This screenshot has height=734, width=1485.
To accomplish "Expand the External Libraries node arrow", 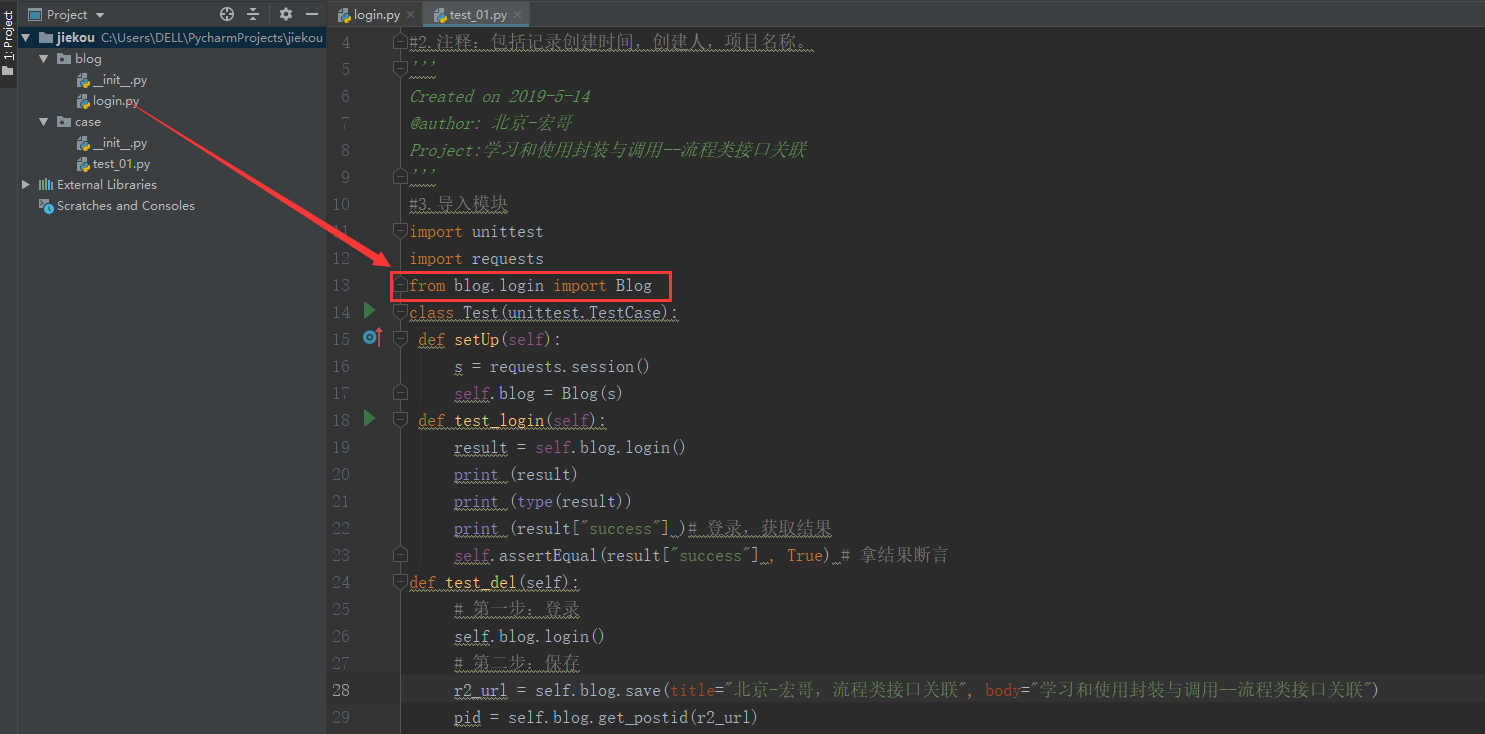I will click(x=26, y=185).
